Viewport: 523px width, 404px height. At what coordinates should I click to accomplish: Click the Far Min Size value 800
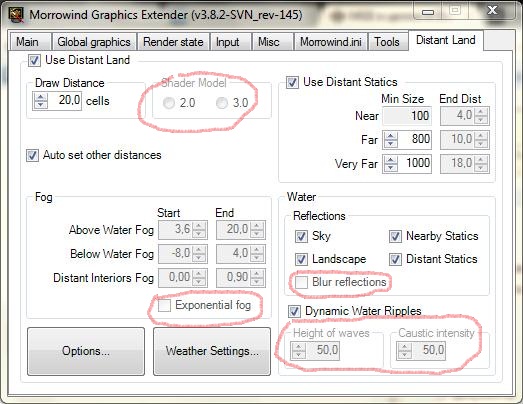tap(415, 139)
